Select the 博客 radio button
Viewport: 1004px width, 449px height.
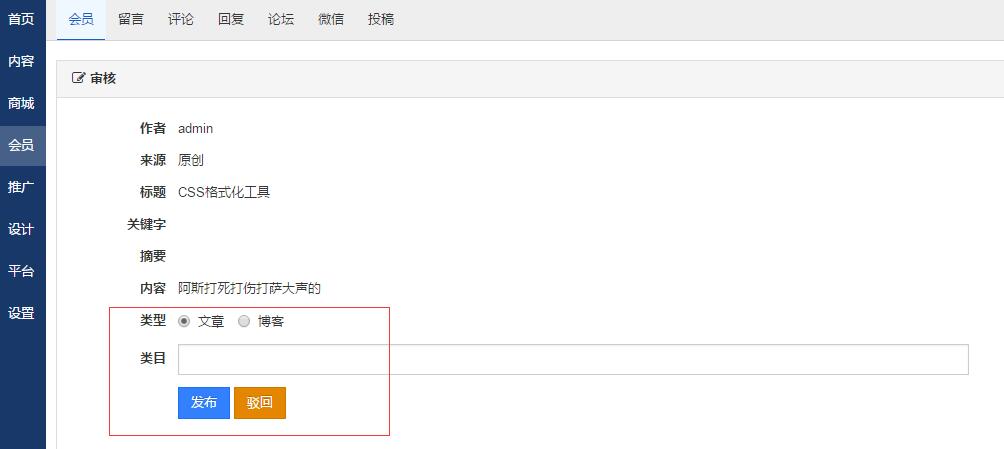coord(244,321)
